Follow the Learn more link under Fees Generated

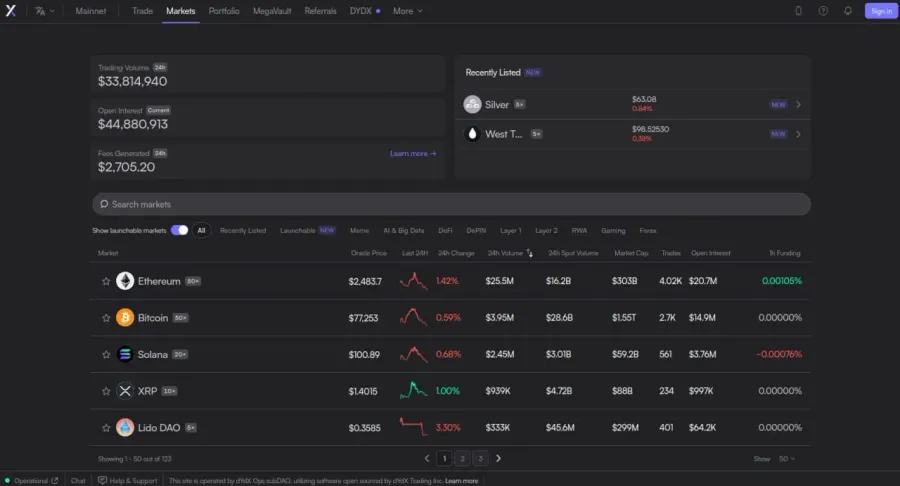tap(413, 153)
